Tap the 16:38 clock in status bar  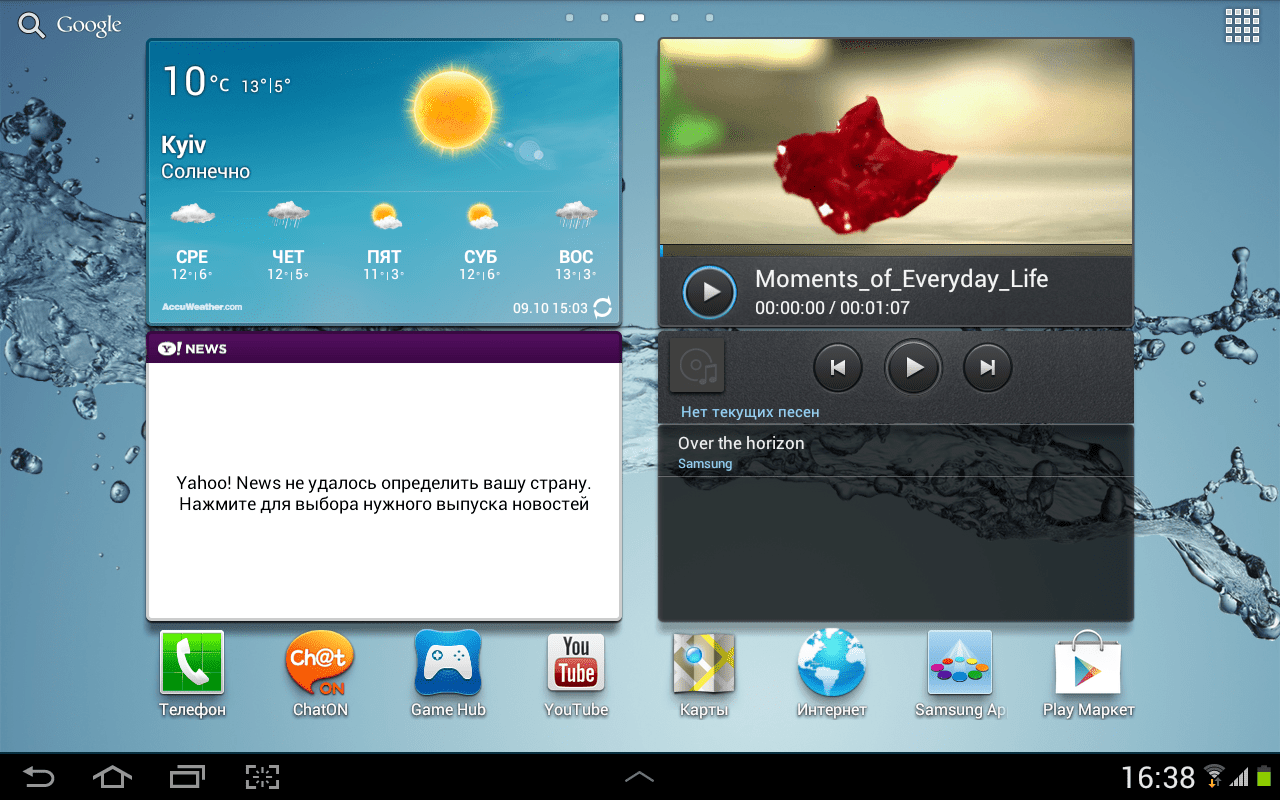1158,777
